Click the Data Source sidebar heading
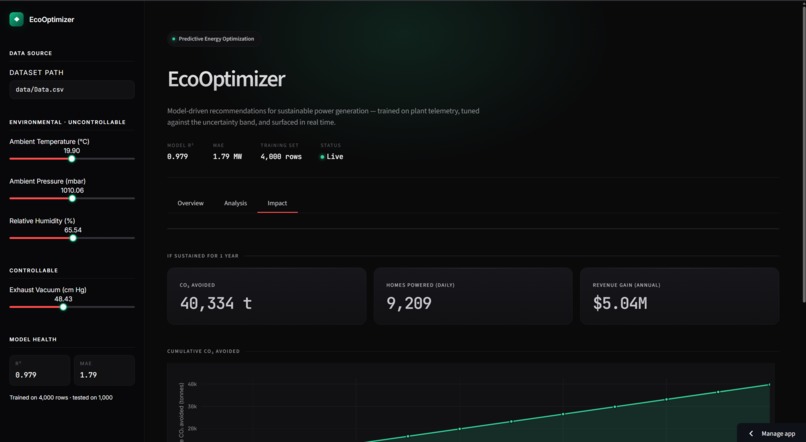The height and width of the screenshot is (442, 806). pos(30,53)
